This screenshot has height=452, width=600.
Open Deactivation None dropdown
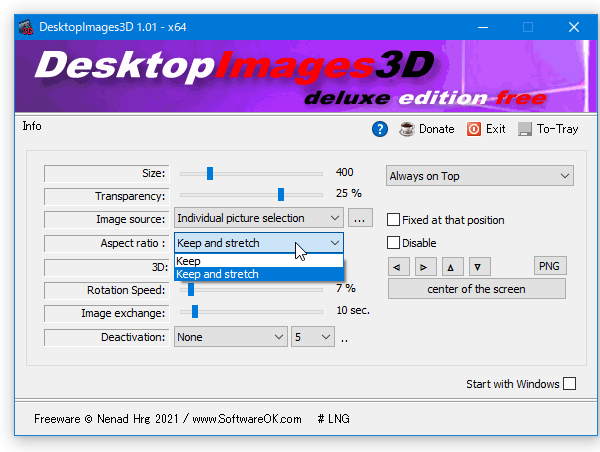[x=230, y=337]
